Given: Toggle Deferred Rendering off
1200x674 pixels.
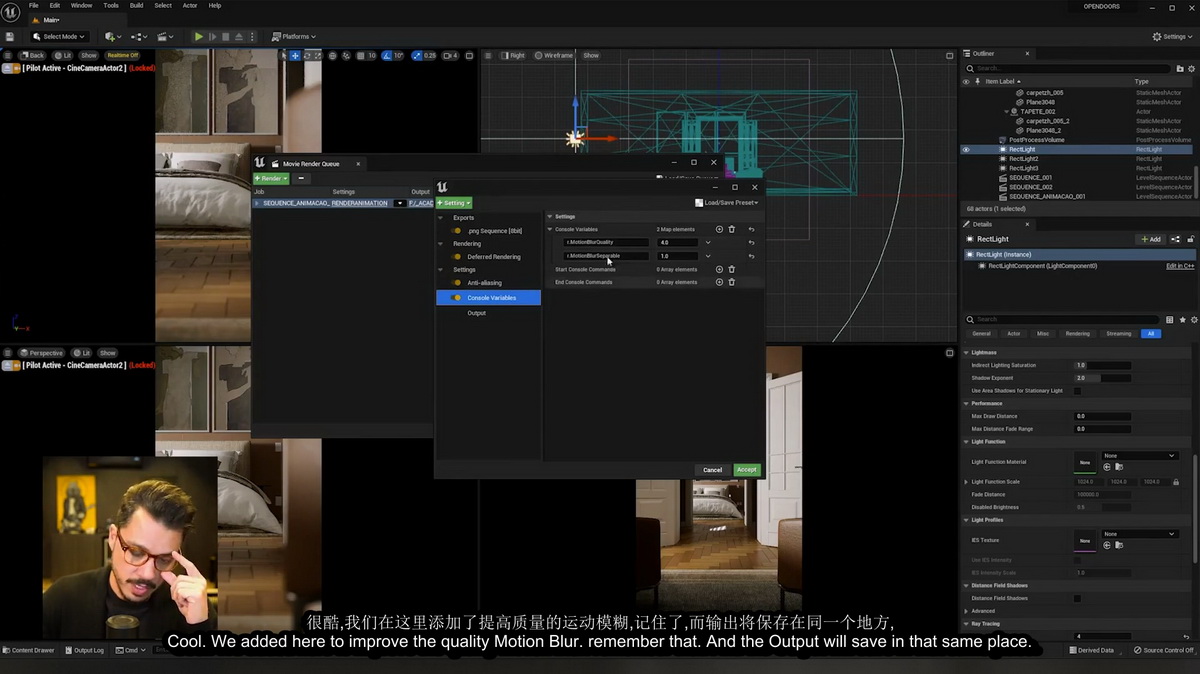Looking at the screenshot, I should tap(456, 257).
